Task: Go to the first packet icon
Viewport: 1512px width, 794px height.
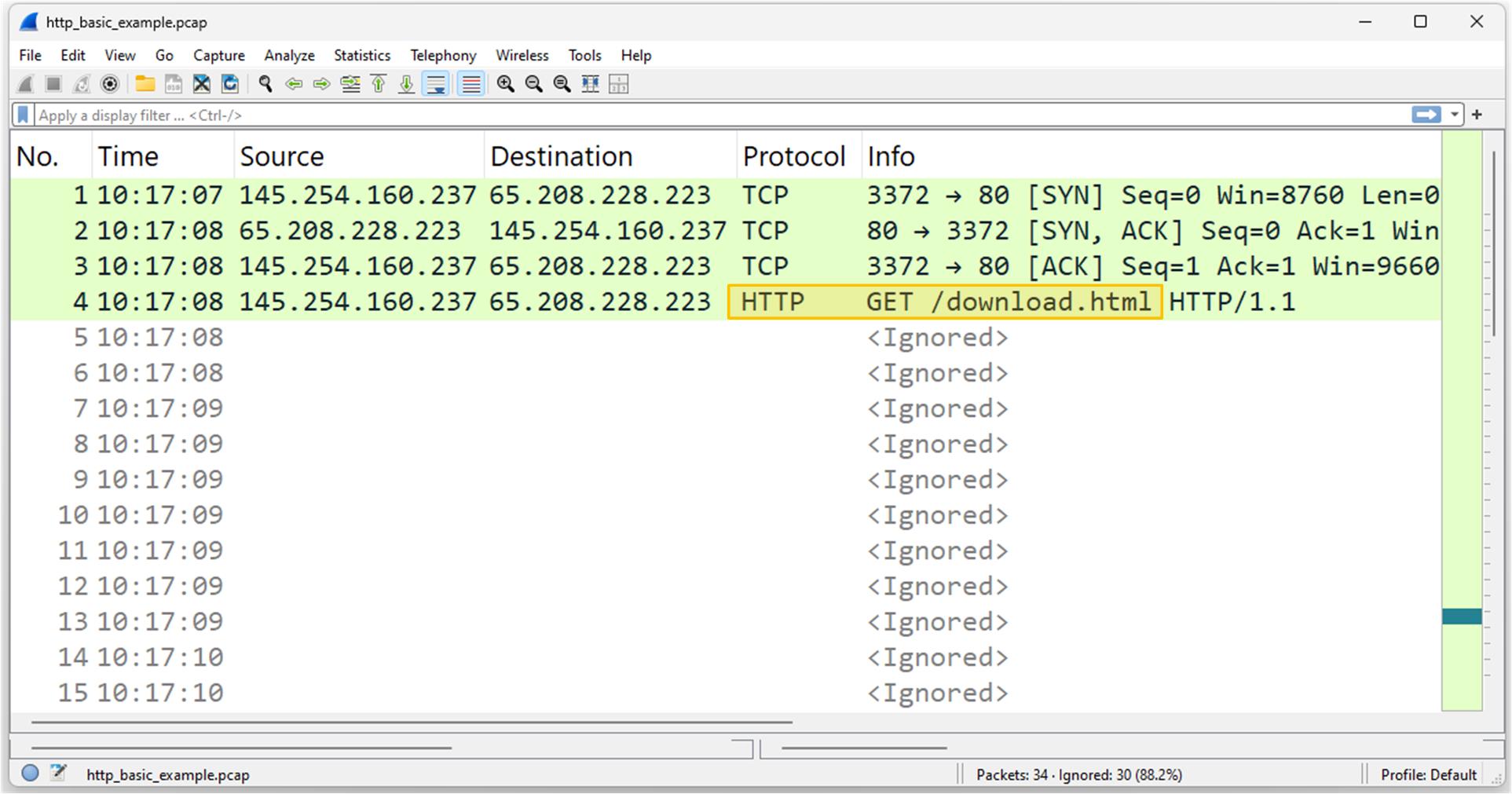Action: pyautogui.click(x=379, y=84)
